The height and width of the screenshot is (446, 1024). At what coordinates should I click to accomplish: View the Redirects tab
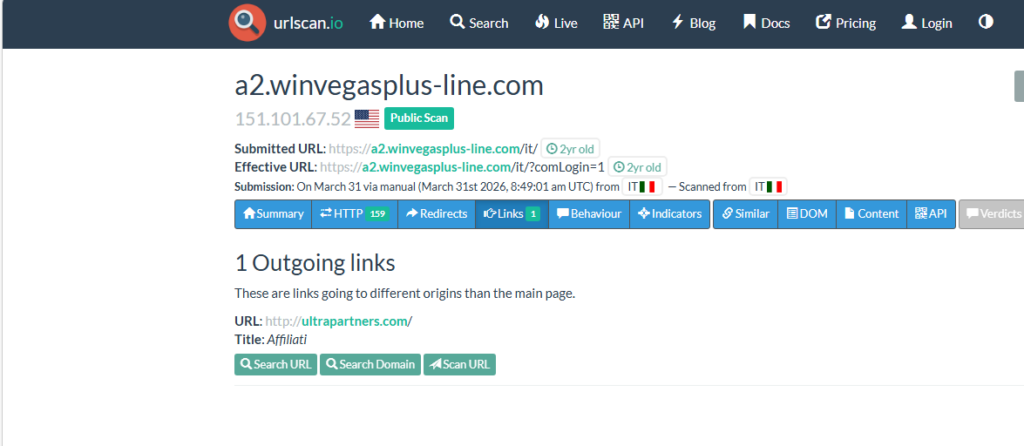point(436,214)
